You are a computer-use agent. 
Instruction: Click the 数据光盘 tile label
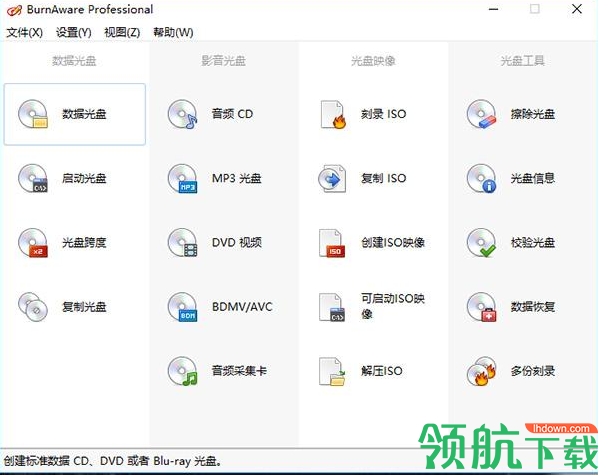[84, 114]
